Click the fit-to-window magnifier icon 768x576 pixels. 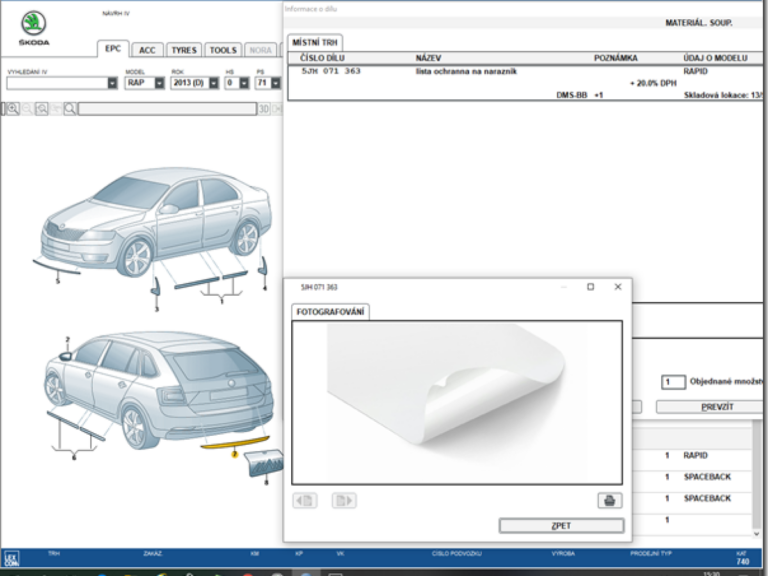click(42, 108)
